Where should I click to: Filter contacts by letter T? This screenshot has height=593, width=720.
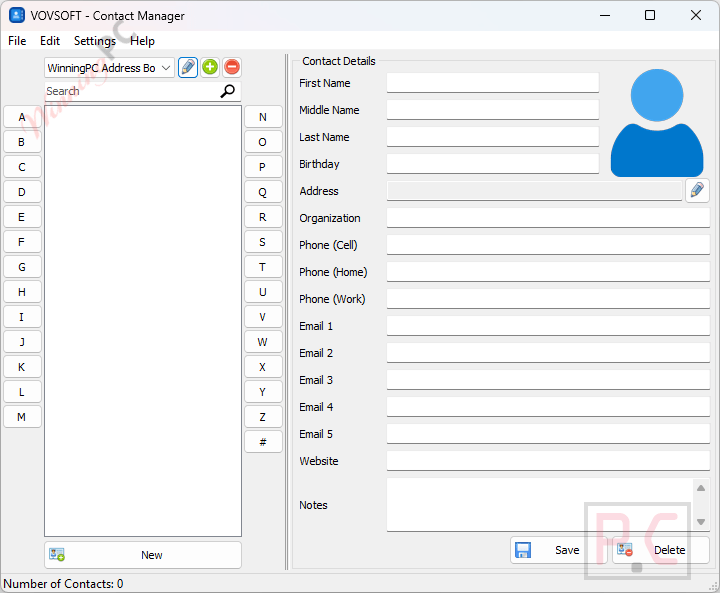coord(263,267)
